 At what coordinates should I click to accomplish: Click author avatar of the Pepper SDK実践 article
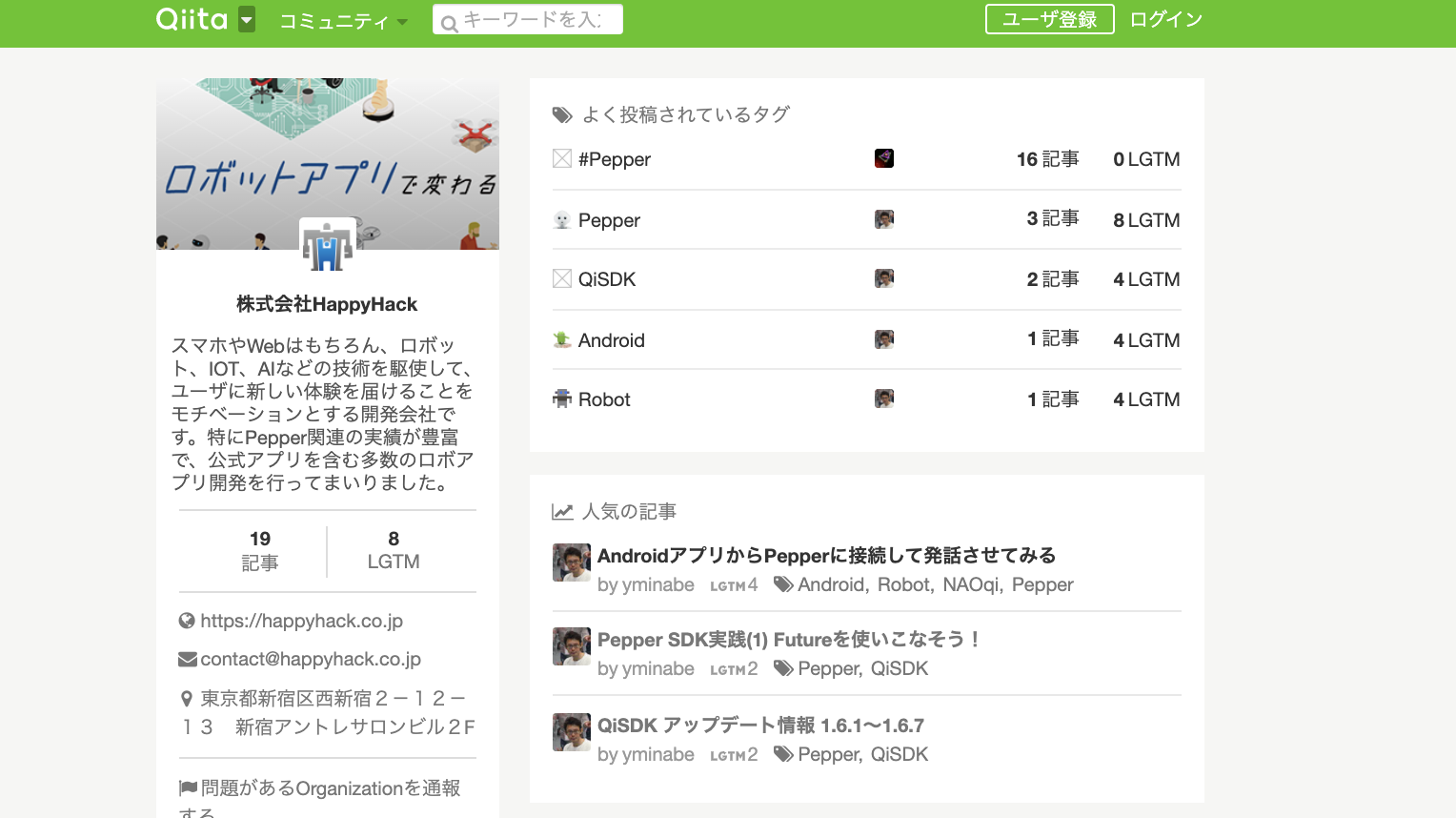tap(572, 646)
